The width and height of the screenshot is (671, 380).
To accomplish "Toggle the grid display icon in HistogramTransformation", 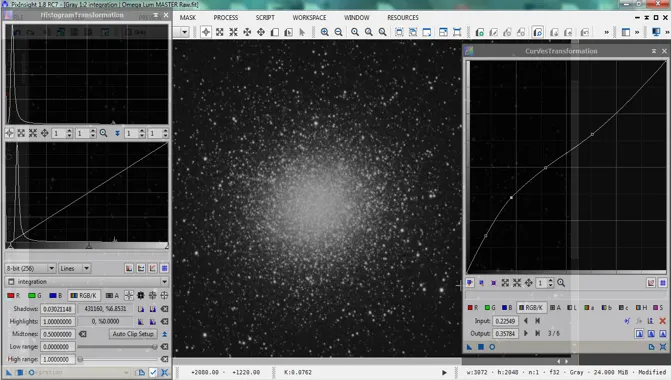I will click(164, 268).
